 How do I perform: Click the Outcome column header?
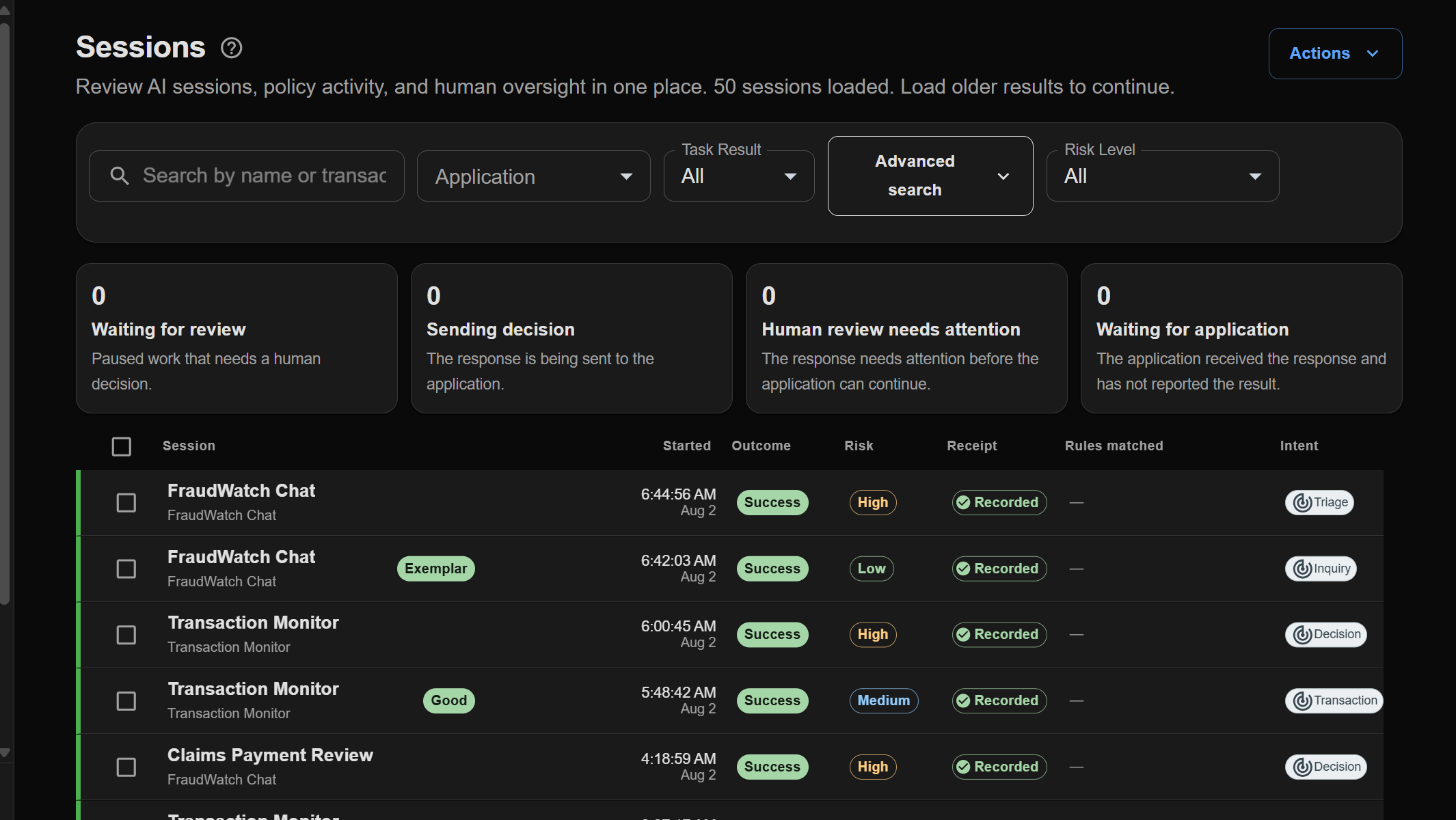tap(761, 446)
